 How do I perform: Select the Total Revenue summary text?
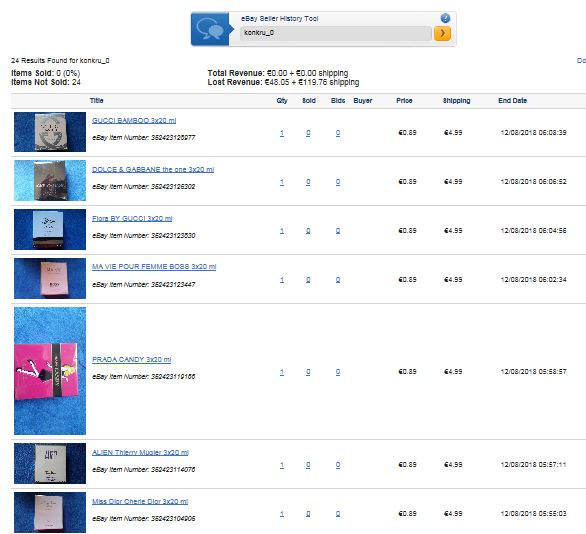click(x=278, y=73)
